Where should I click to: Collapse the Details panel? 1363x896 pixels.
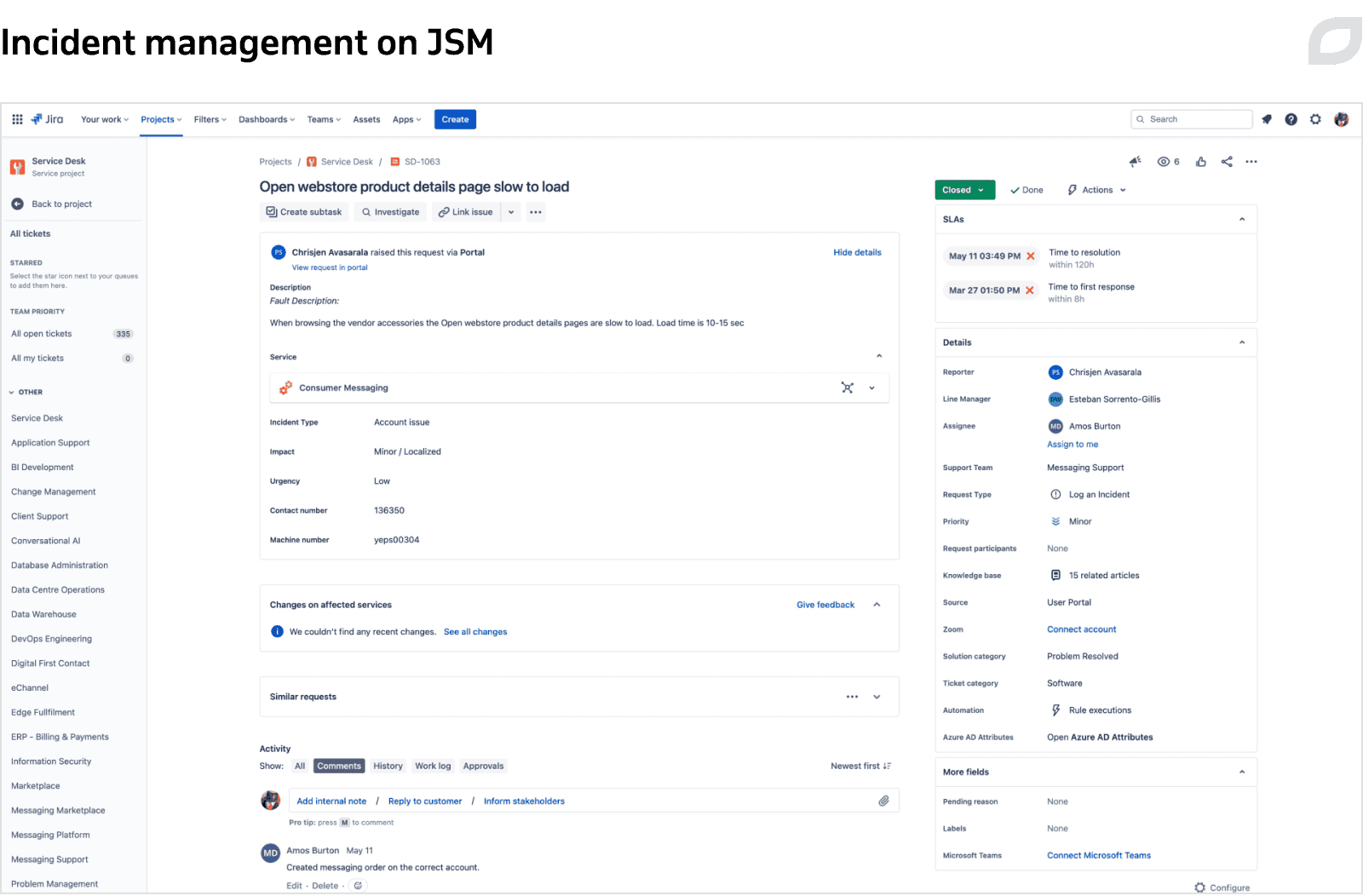coord(1242,342)
